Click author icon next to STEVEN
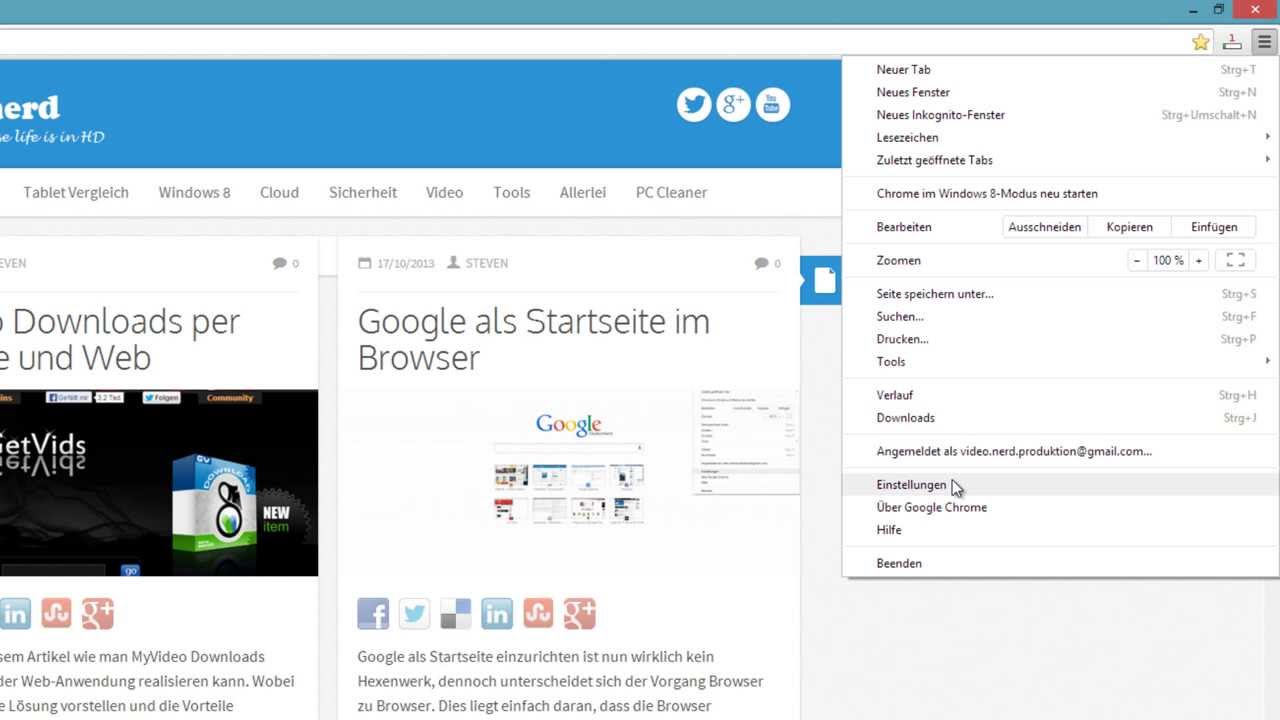 [453, 263]
